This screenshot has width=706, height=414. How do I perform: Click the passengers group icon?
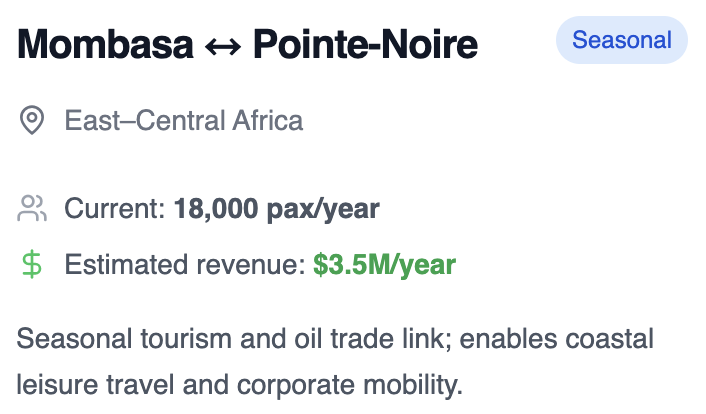32,208
